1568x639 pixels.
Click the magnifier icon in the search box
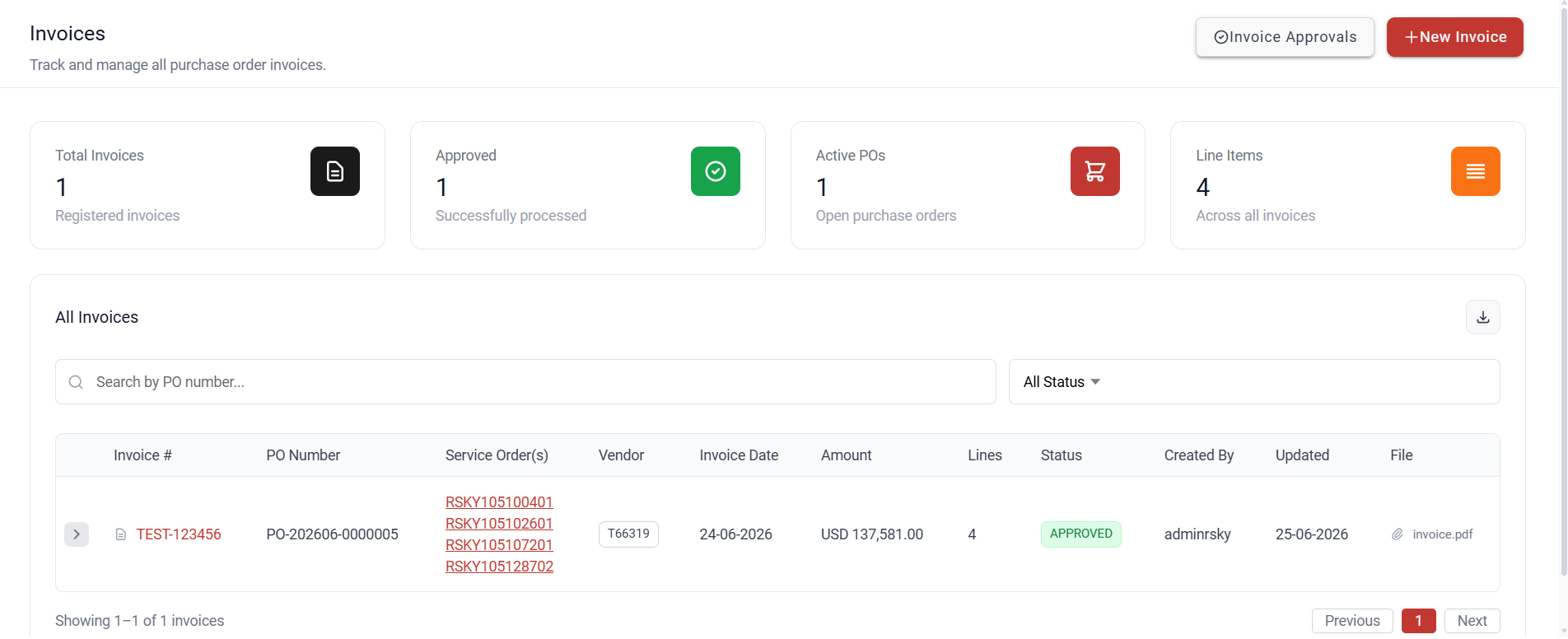pyautogui.click(x=76, y=382)
